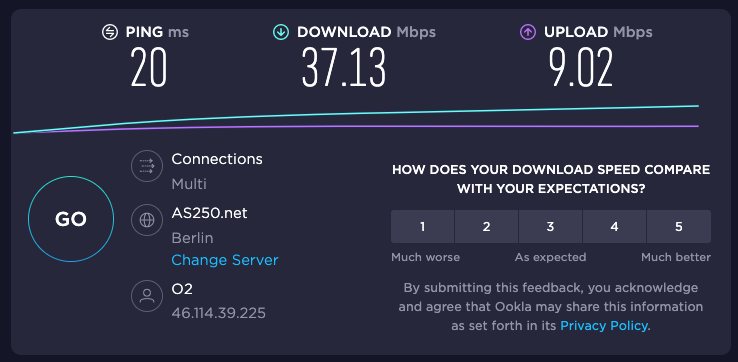Click the download arrow icon
This screenshot has height=362, width=738.
[281, 32]
